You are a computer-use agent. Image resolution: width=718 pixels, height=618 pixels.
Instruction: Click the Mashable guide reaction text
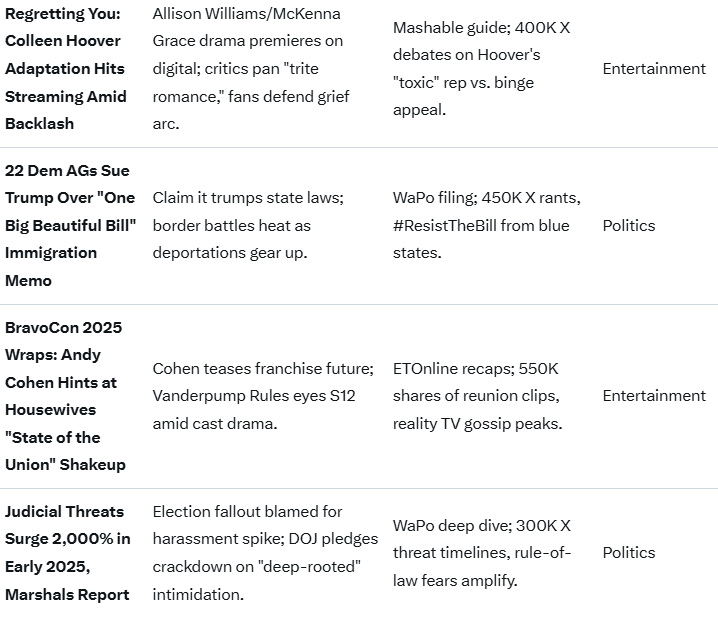[x=481, y=68]
